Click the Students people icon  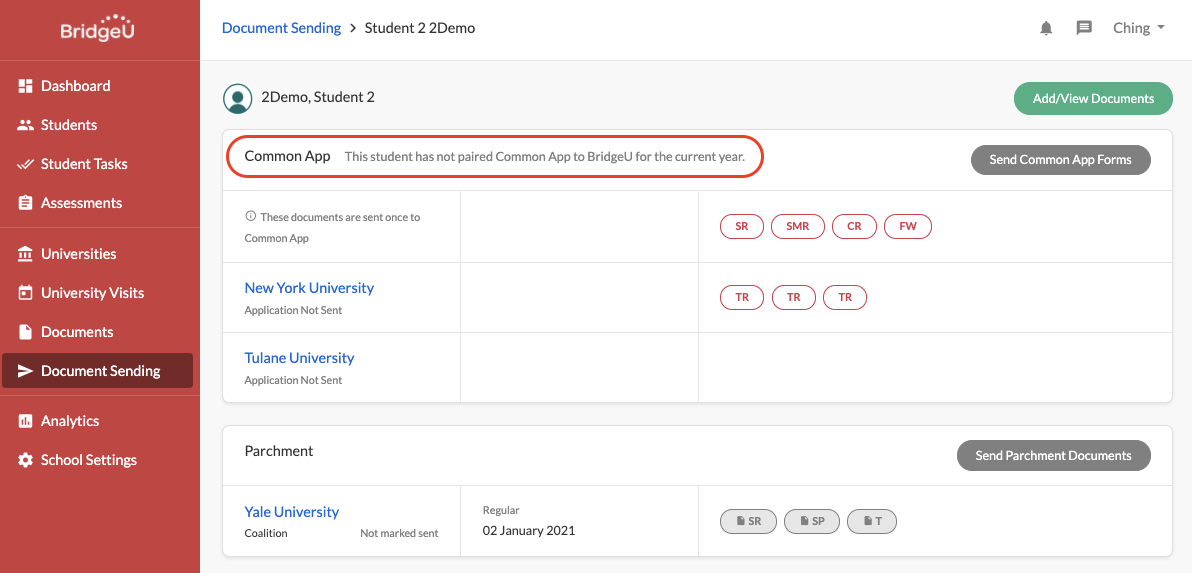point(25,125)
